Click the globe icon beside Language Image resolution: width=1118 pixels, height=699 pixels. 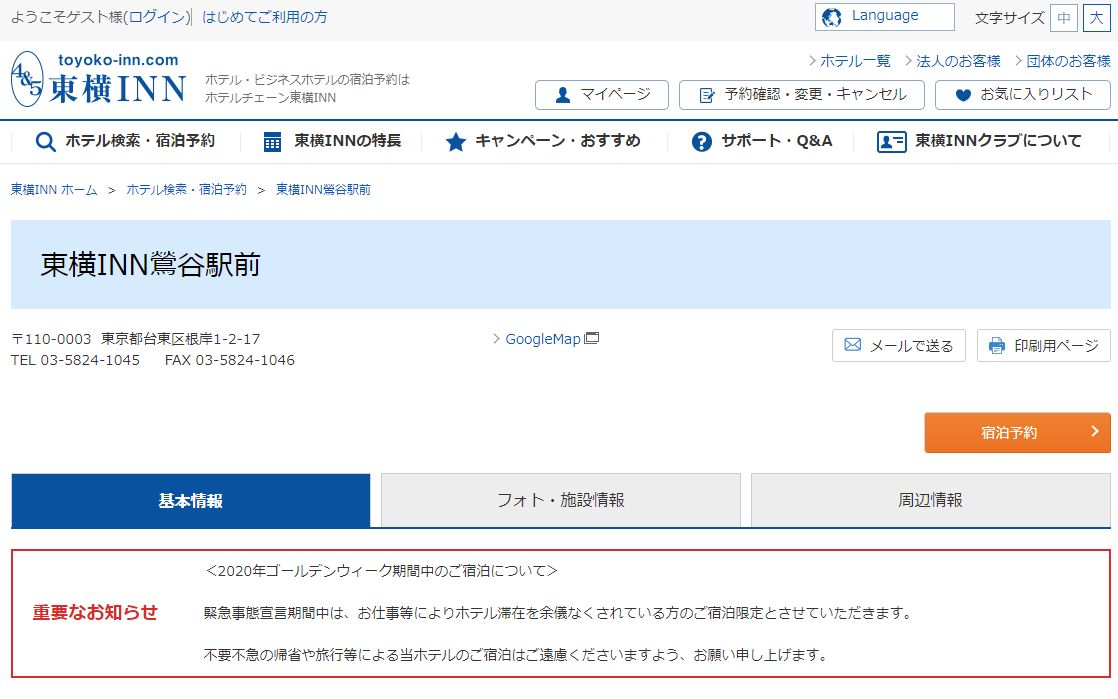[x=831, y=17]
